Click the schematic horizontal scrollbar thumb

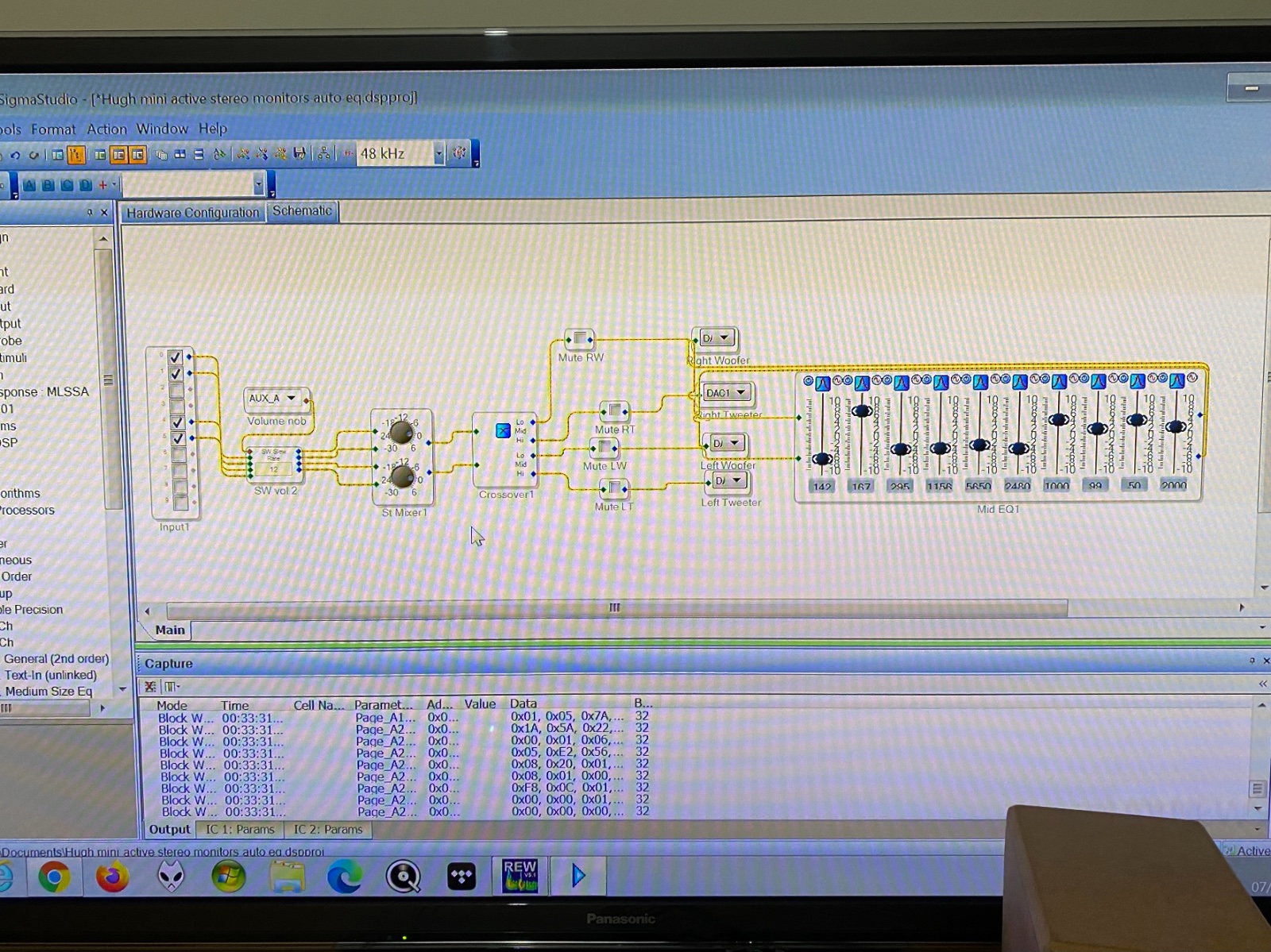click(x=616, y=608)
